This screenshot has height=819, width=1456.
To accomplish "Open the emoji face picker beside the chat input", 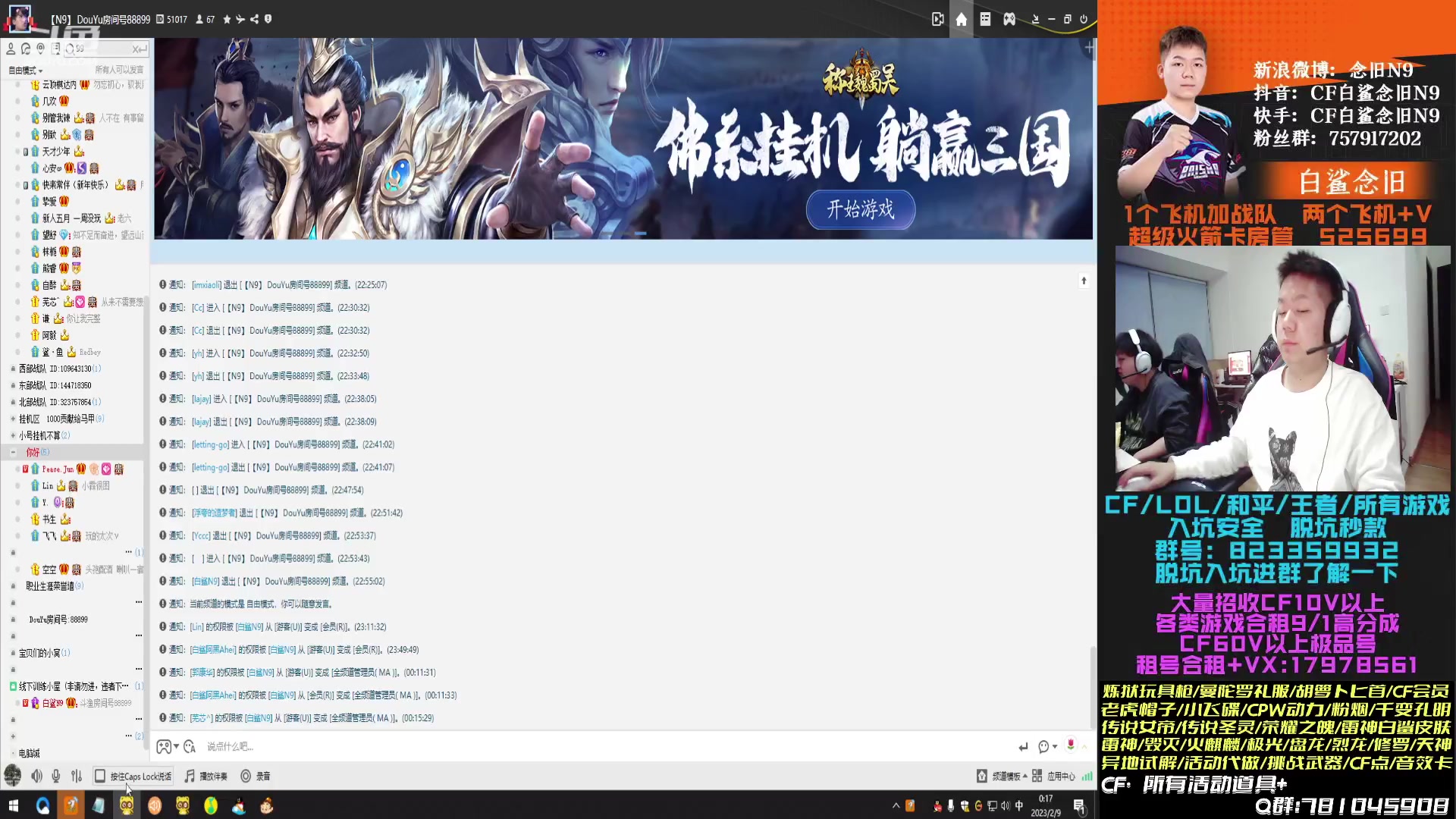I will click(x=1043, y=747).
